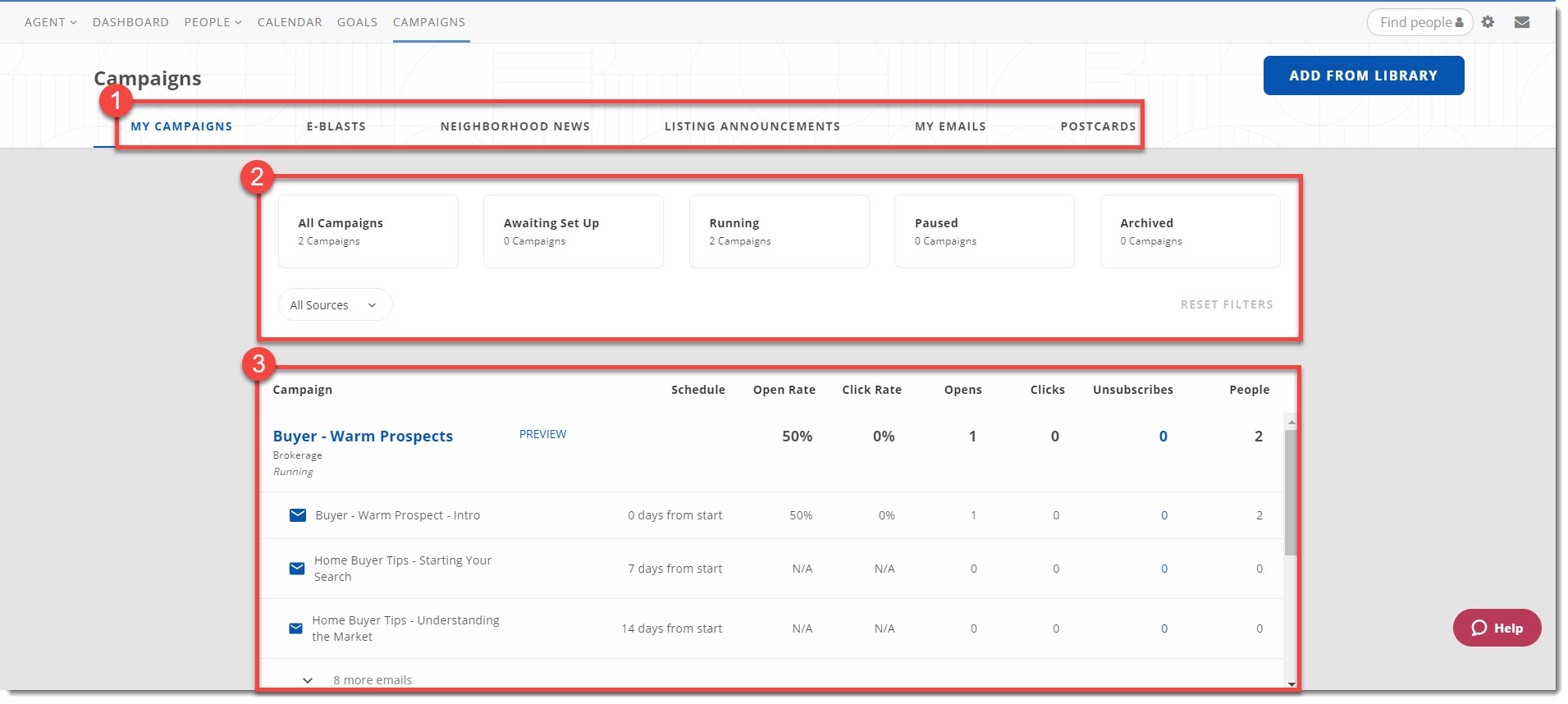Screen dimensions: 1568x704
Task: Open the mail envelope icon in header
Action: [1522, 22]
